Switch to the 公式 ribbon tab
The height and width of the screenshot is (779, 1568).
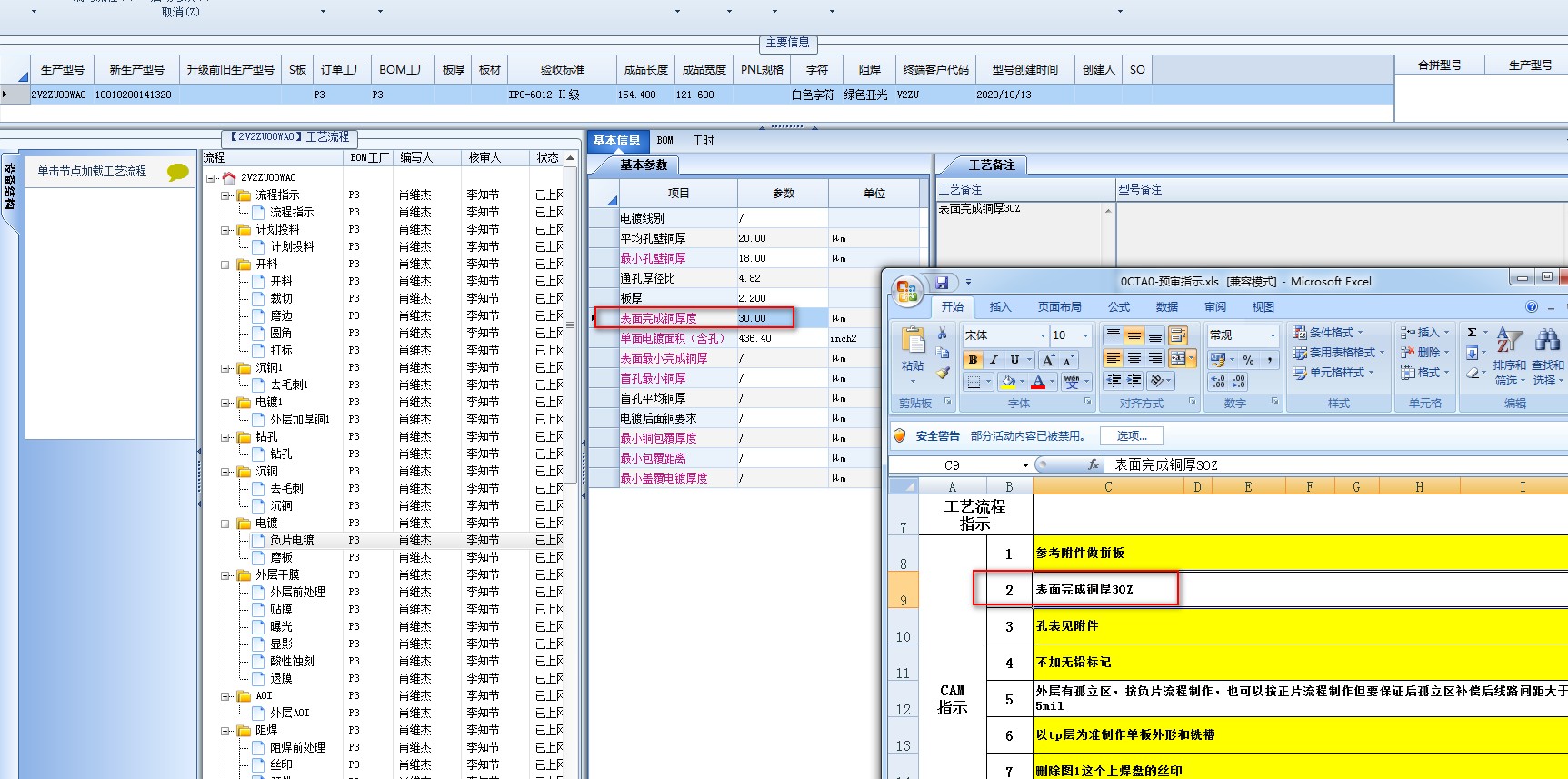click(1119, 307)
